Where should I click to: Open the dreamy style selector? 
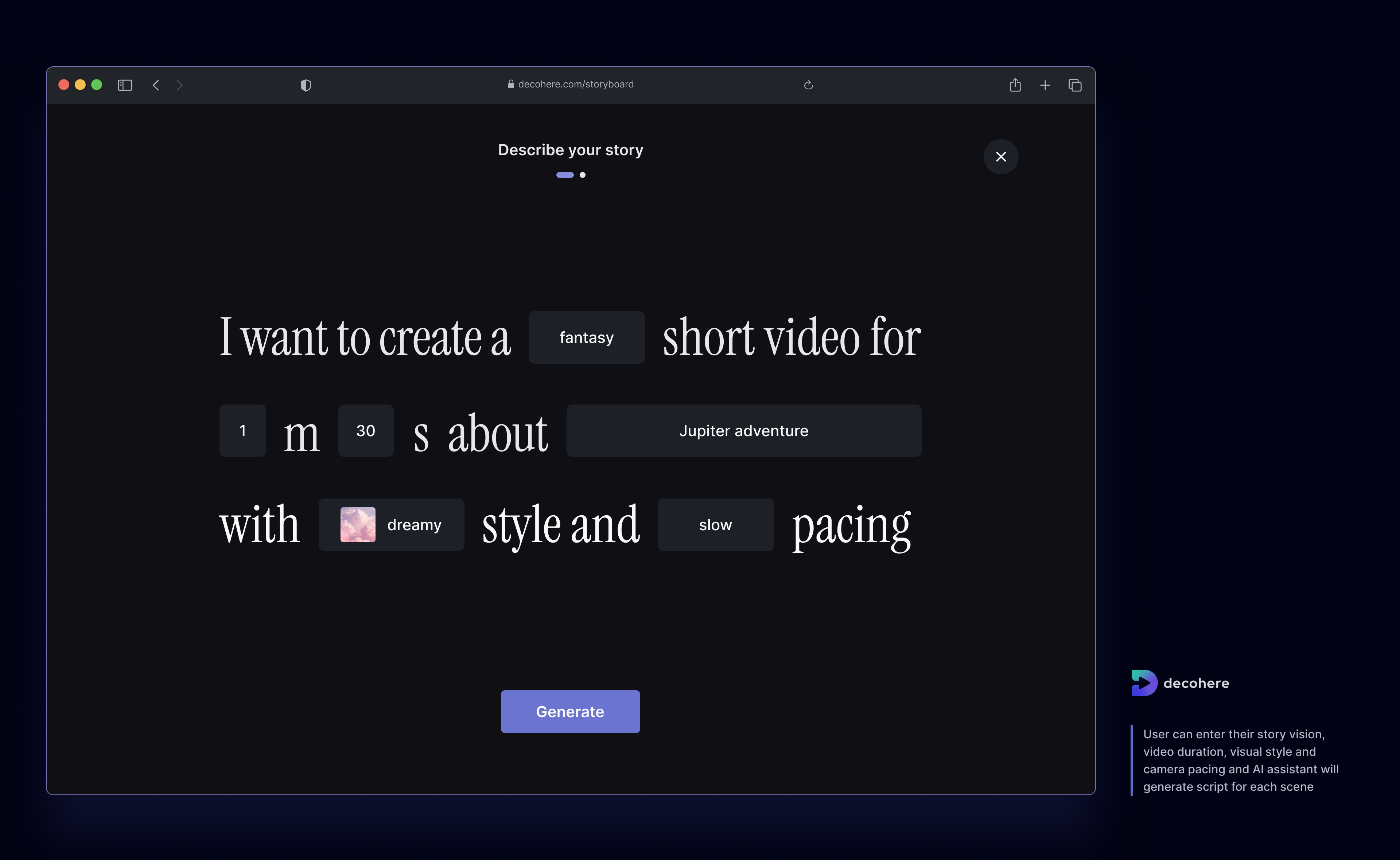point(391,524)
